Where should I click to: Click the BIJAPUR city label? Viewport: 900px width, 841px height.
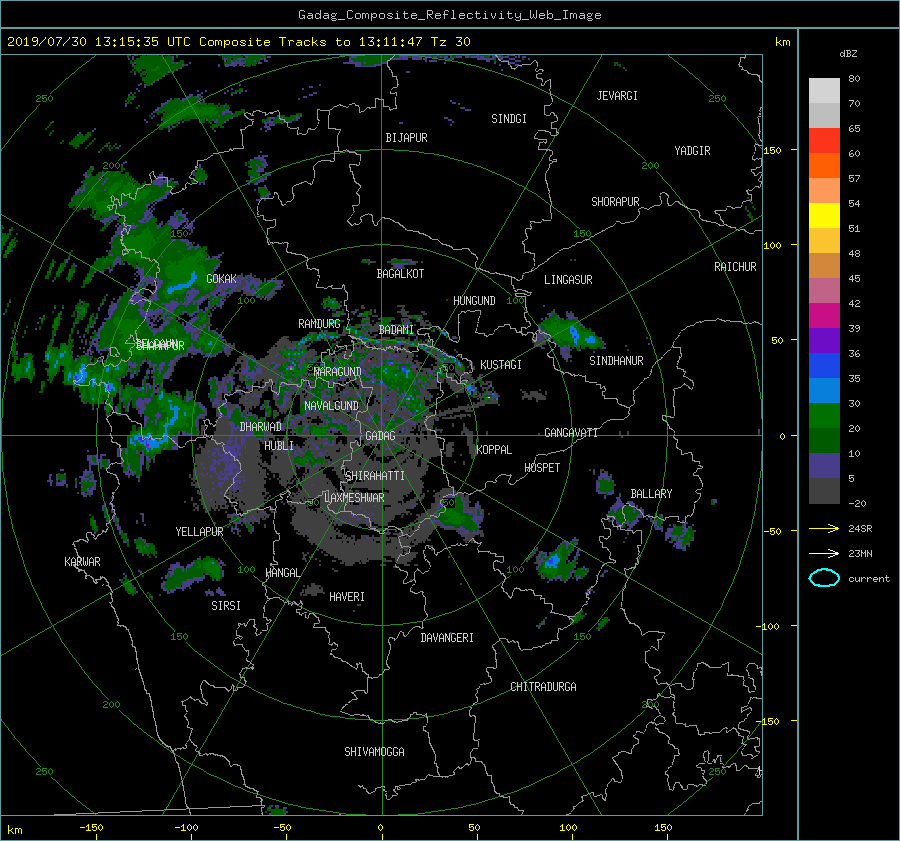pos(406,138)
